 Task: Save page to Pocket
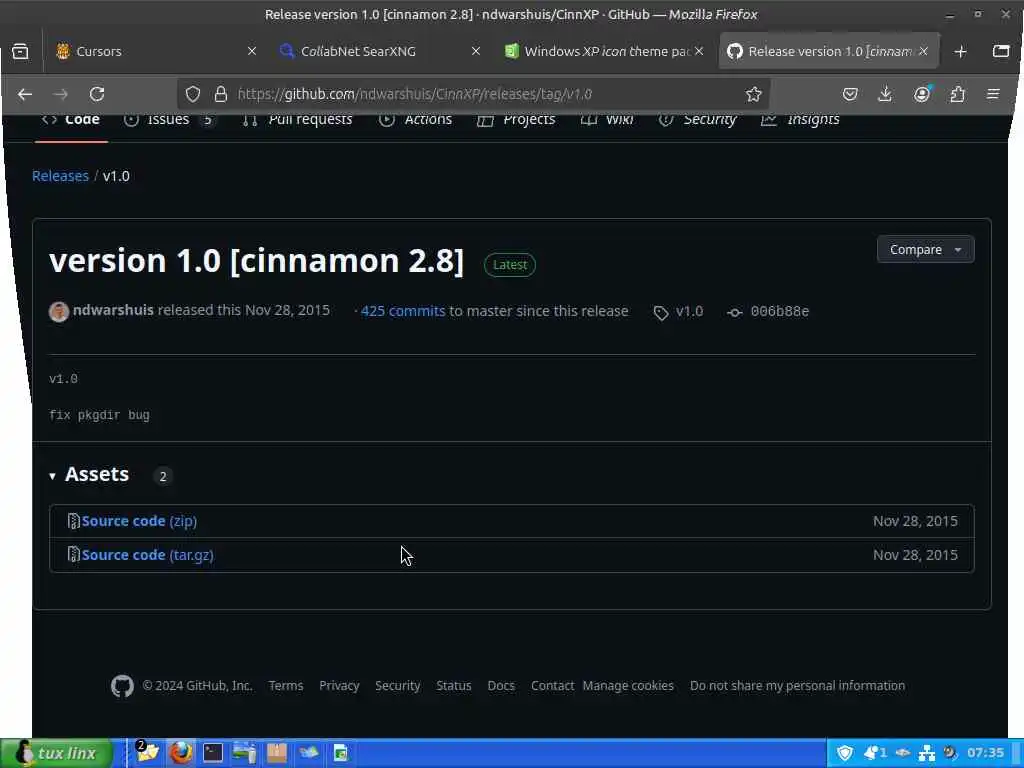pyautogui.click(x=850, y=94)
